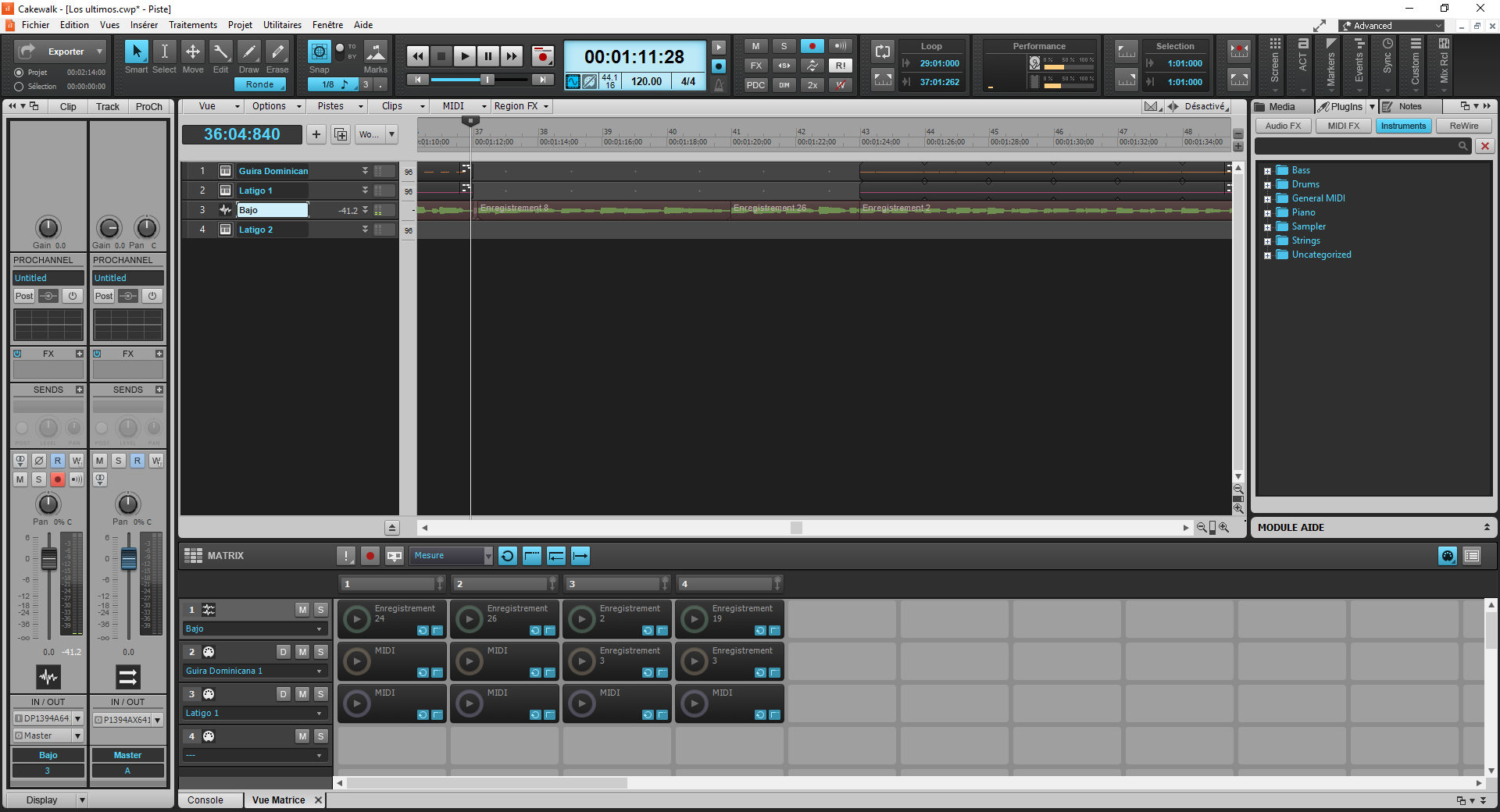
Task: Choose the Move tool
Action: pos(193,52)
